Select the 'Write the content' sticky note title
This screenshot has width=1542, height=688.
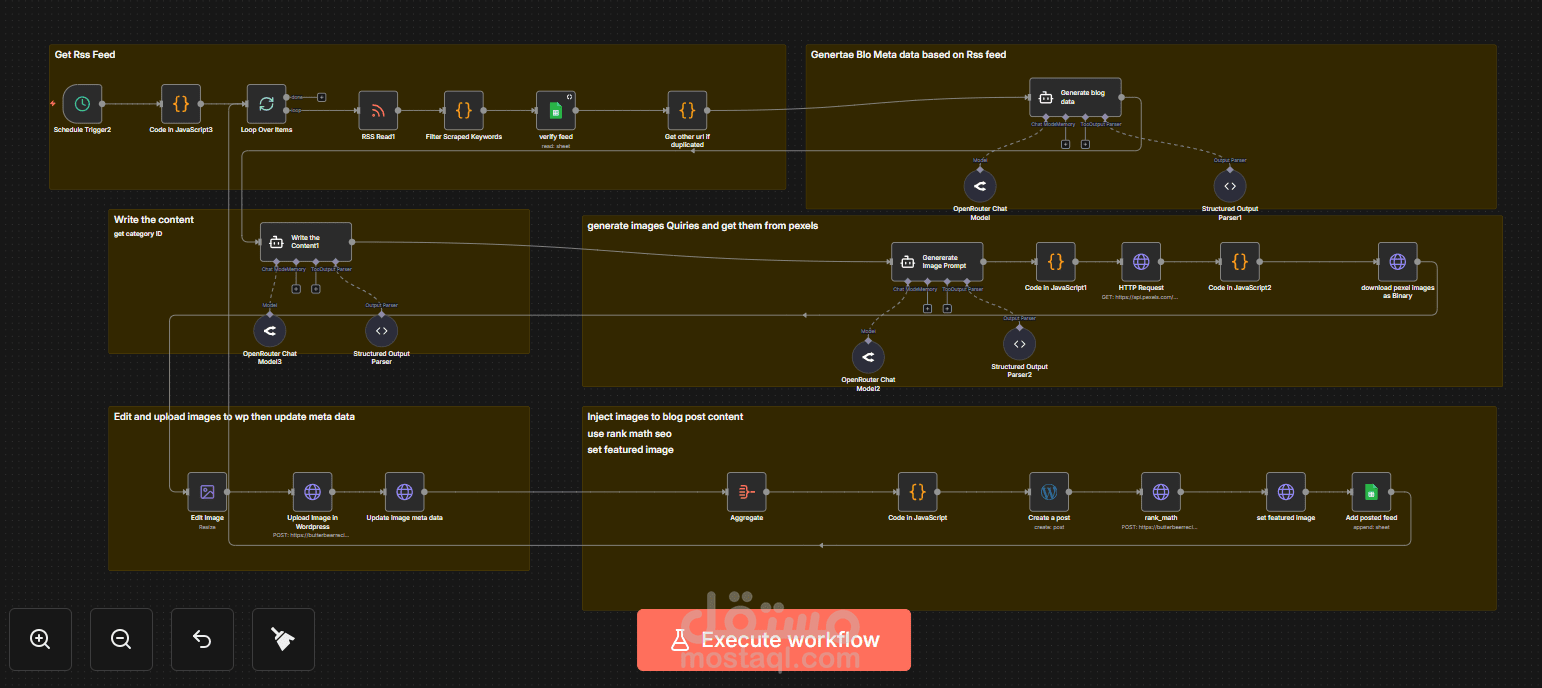[154, 219]
